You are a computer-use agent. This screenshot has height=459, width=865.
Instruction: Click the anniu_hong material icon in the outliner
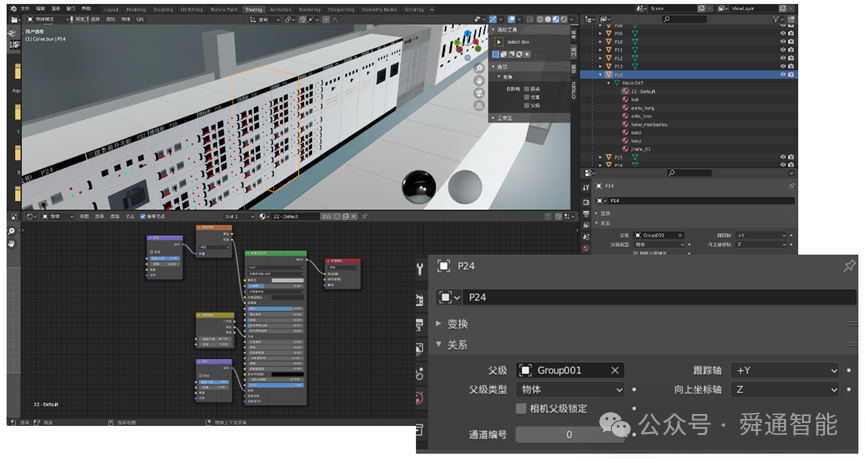tap(625, 108)
